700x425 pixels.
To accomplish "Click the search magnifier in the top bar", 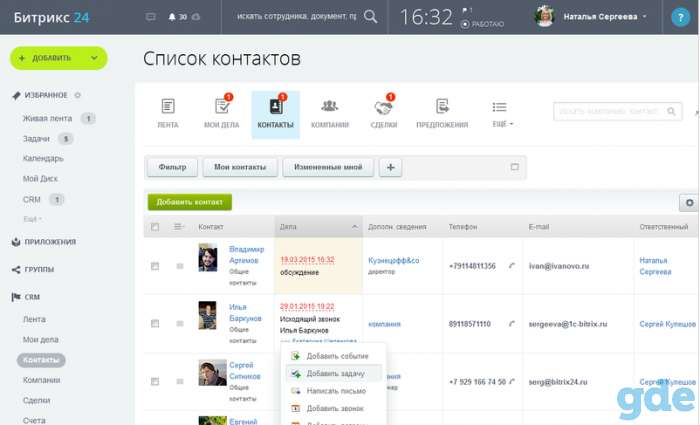I will click(371, 17).
